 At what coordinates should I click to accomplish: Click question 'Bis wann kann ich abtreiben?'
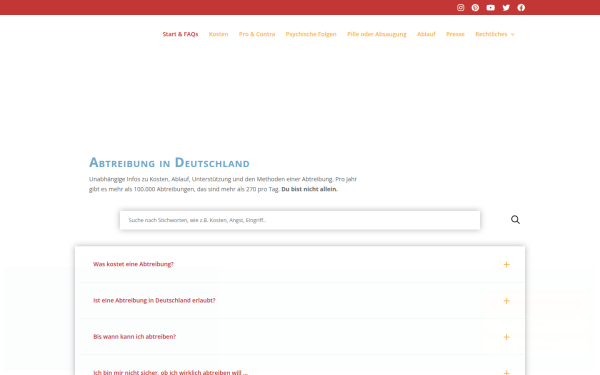pos(134,337)
